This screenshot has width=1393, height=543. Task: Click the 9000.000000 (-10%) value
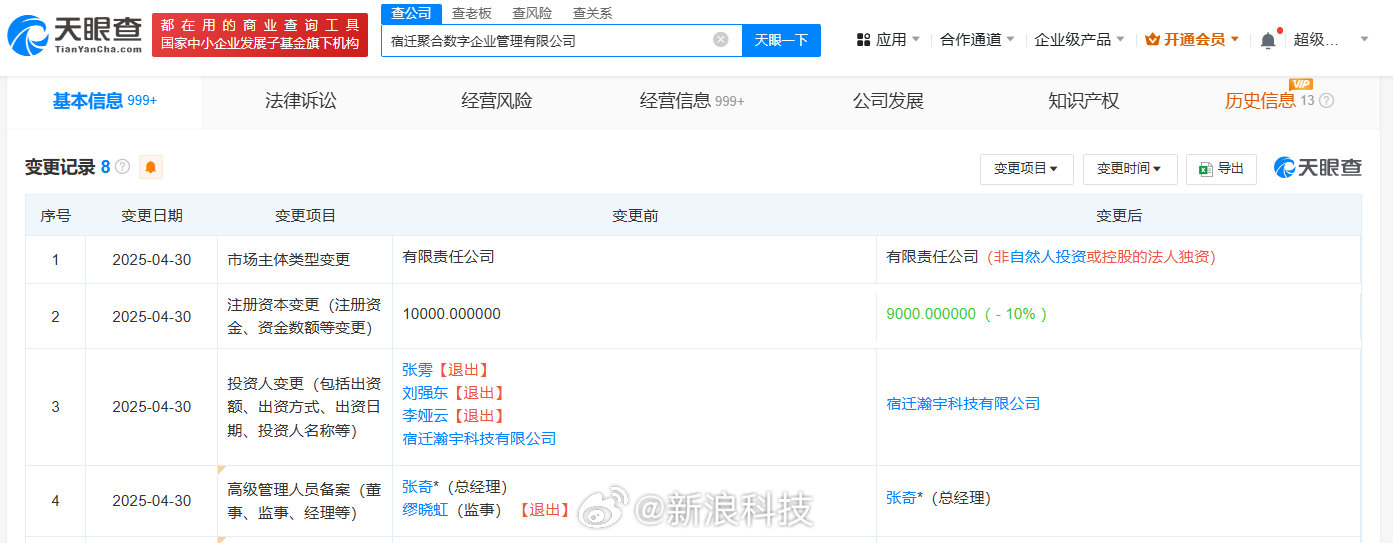point(967,314)
